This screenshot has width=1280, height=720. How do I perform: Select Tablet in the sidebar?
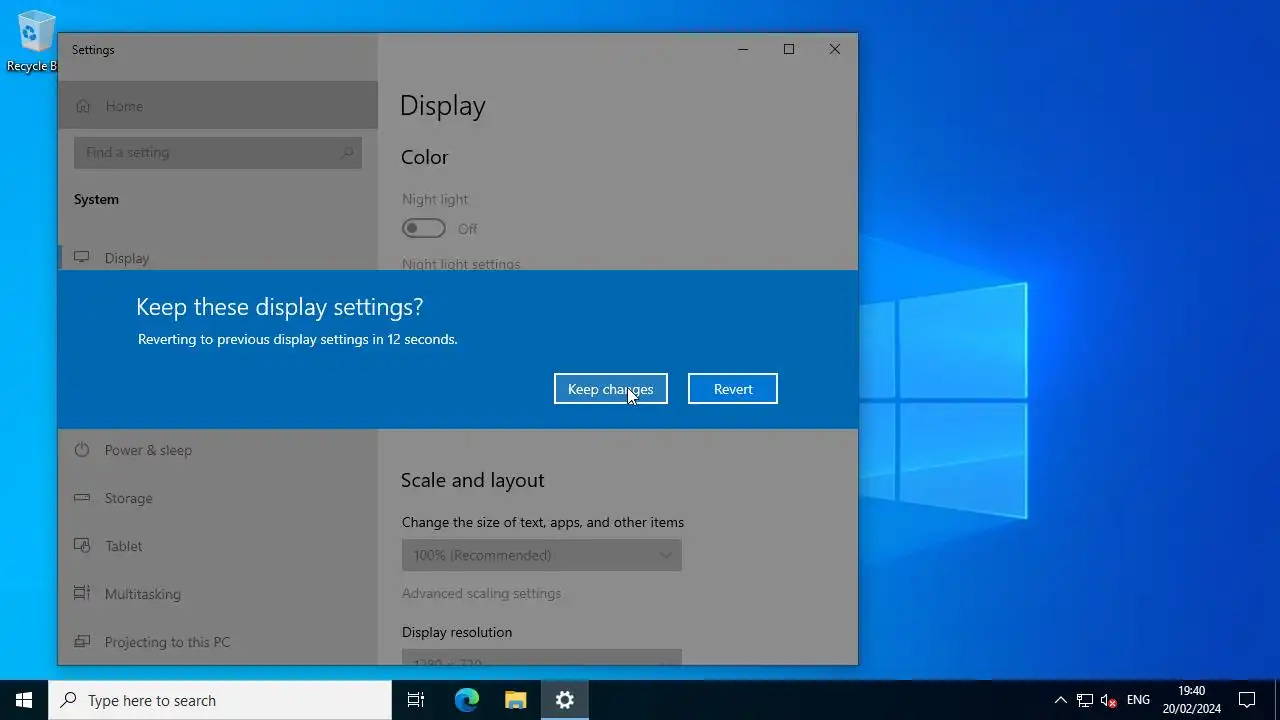tap(218, 546)
